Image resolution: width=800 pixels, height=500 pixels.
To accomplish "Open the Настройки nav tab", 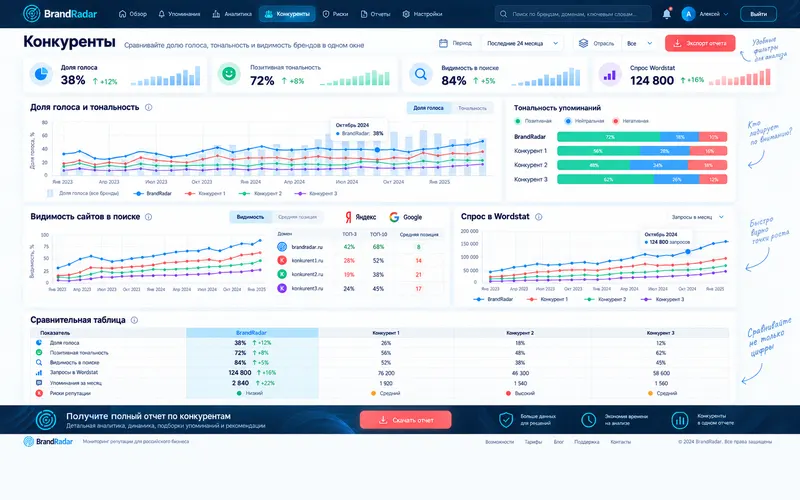I will [x=422, y=14].
